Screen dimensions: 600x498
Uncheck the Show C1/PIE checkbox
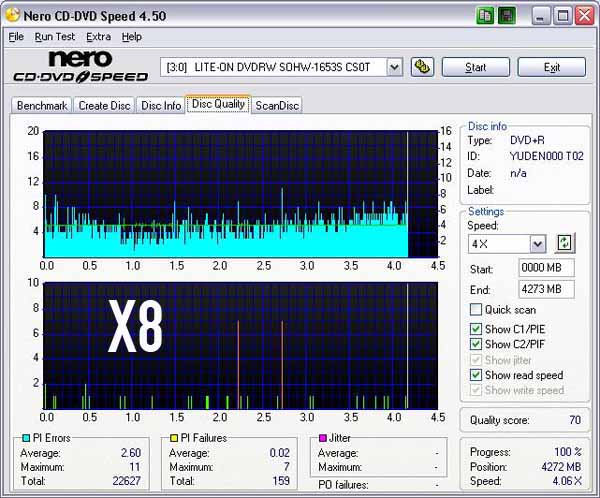(x=476, y=329)
